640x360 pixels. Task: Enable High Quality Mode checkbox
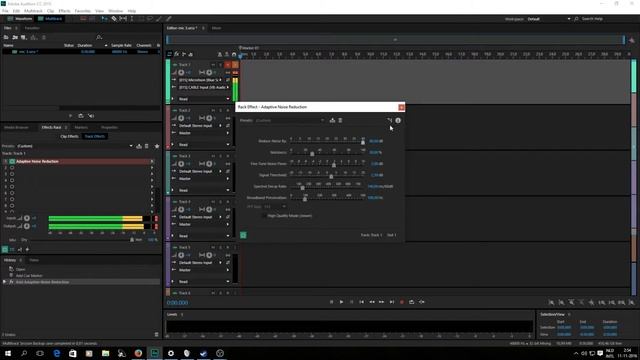point(264,216)
